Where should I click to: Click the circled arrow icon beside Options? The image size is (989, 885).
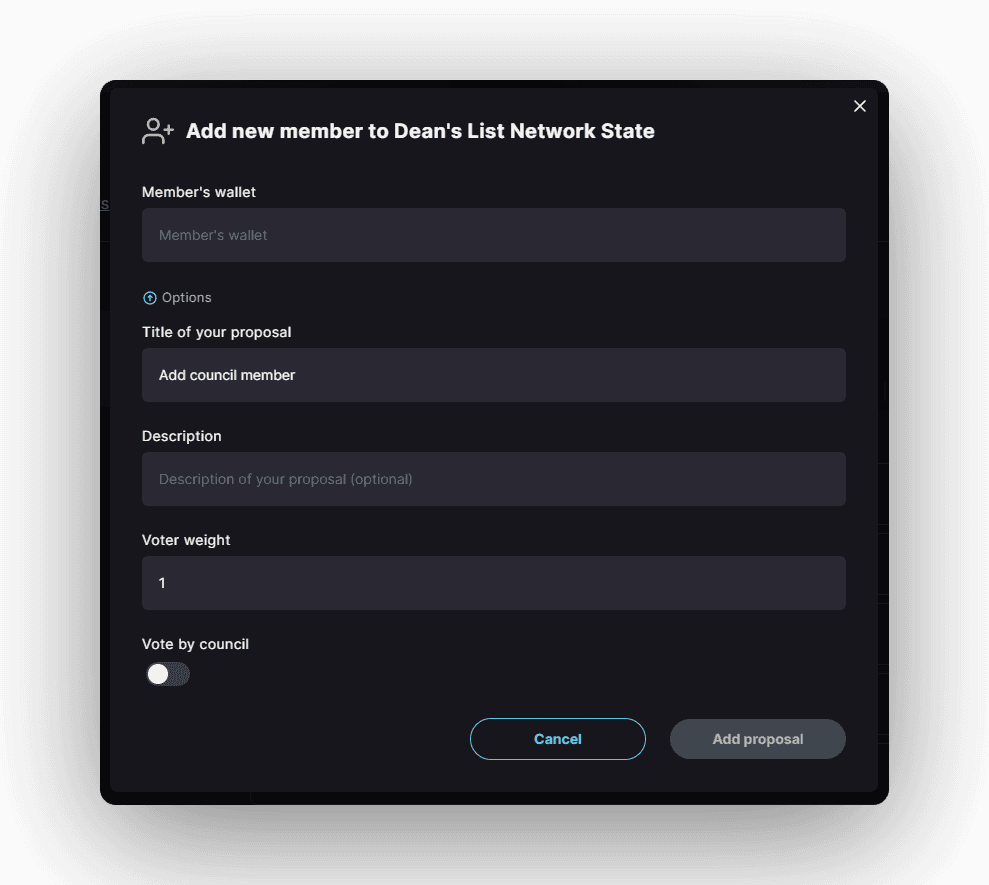(x=150, y=298)
